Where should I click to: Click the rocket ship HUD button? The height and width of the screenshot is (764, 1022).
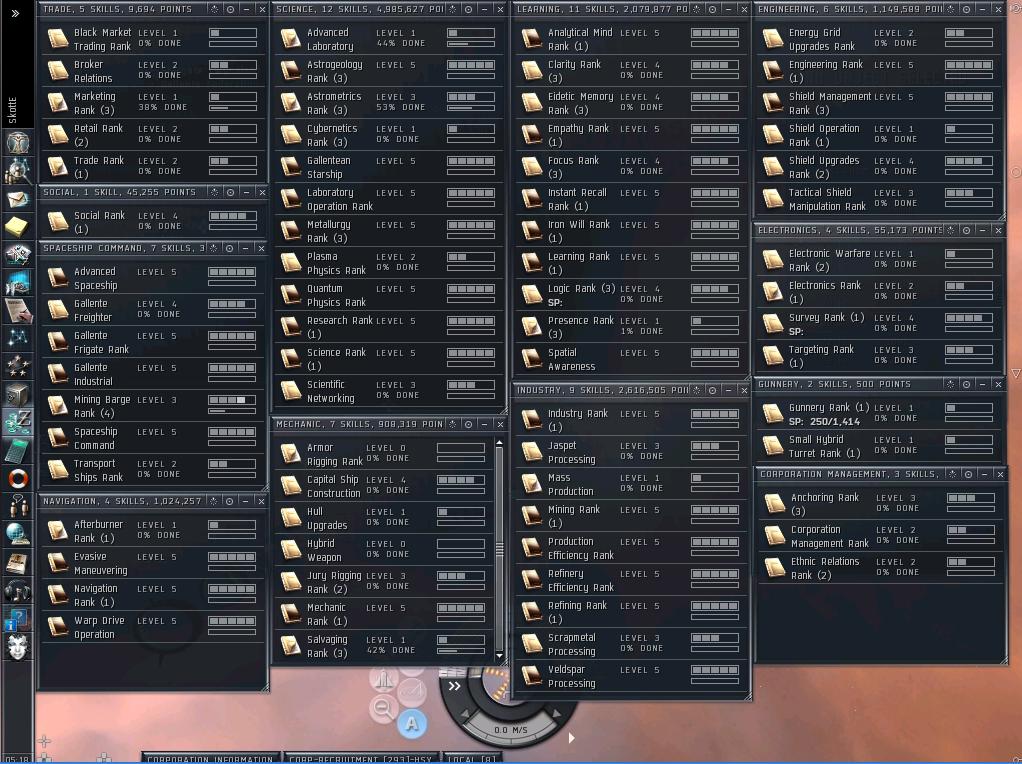point(384,679)
